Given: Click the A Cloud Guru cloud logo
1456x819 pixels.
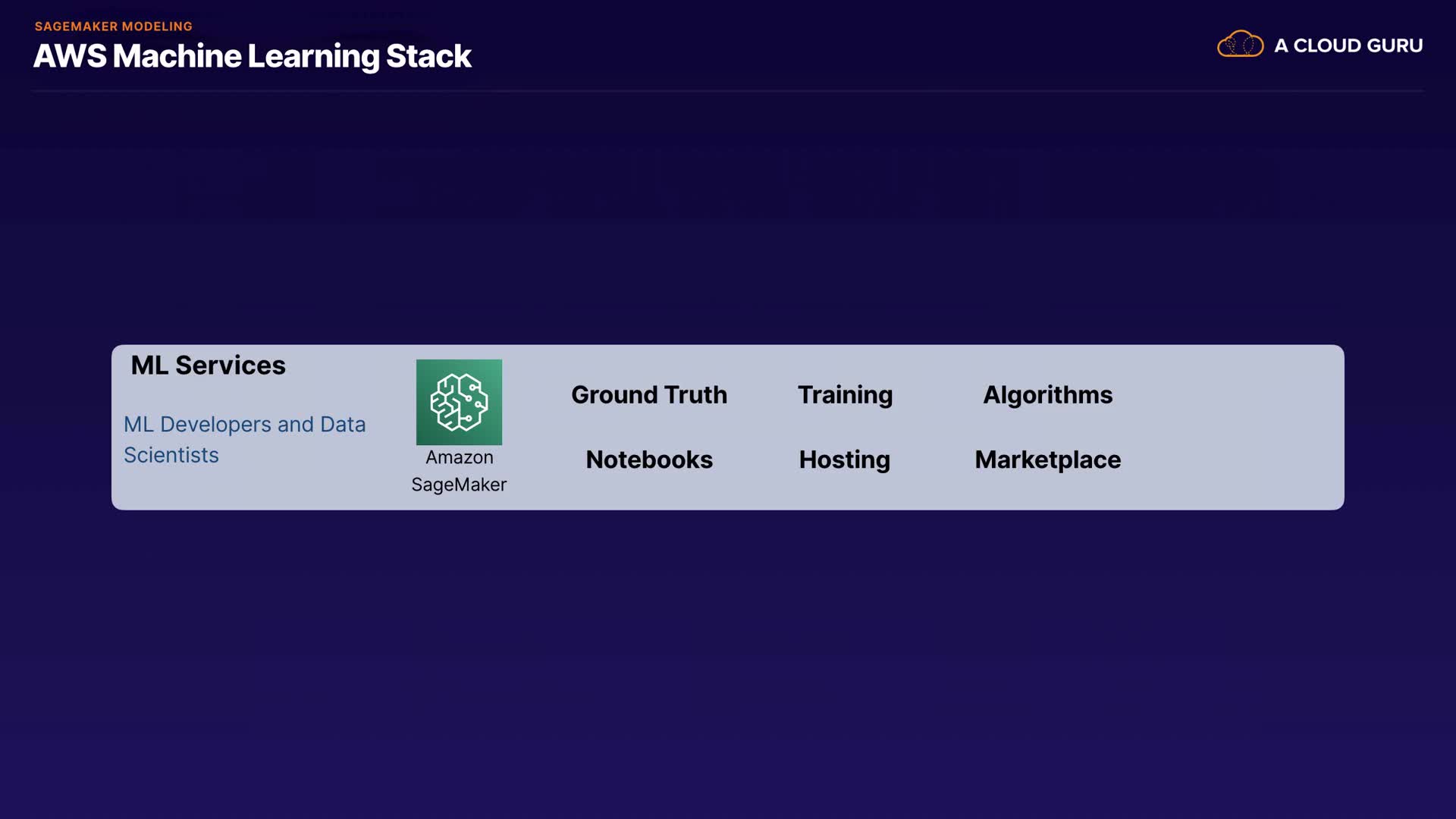Looking at the screenshot, I should tap(1240, 45).
